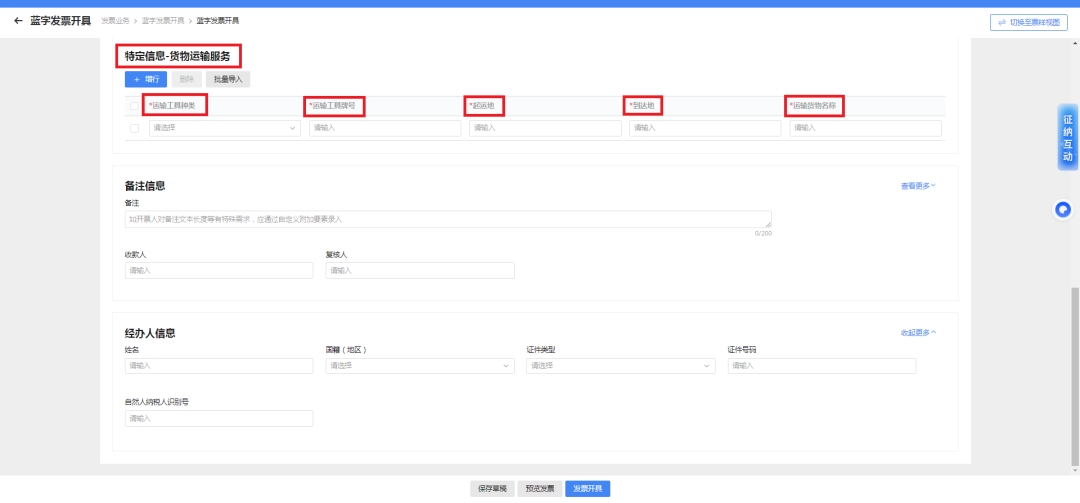Screen dimensions: 1080x503
Task: Click the 复核人 input field
Action: pyautogui.click(x=420, y=271)
